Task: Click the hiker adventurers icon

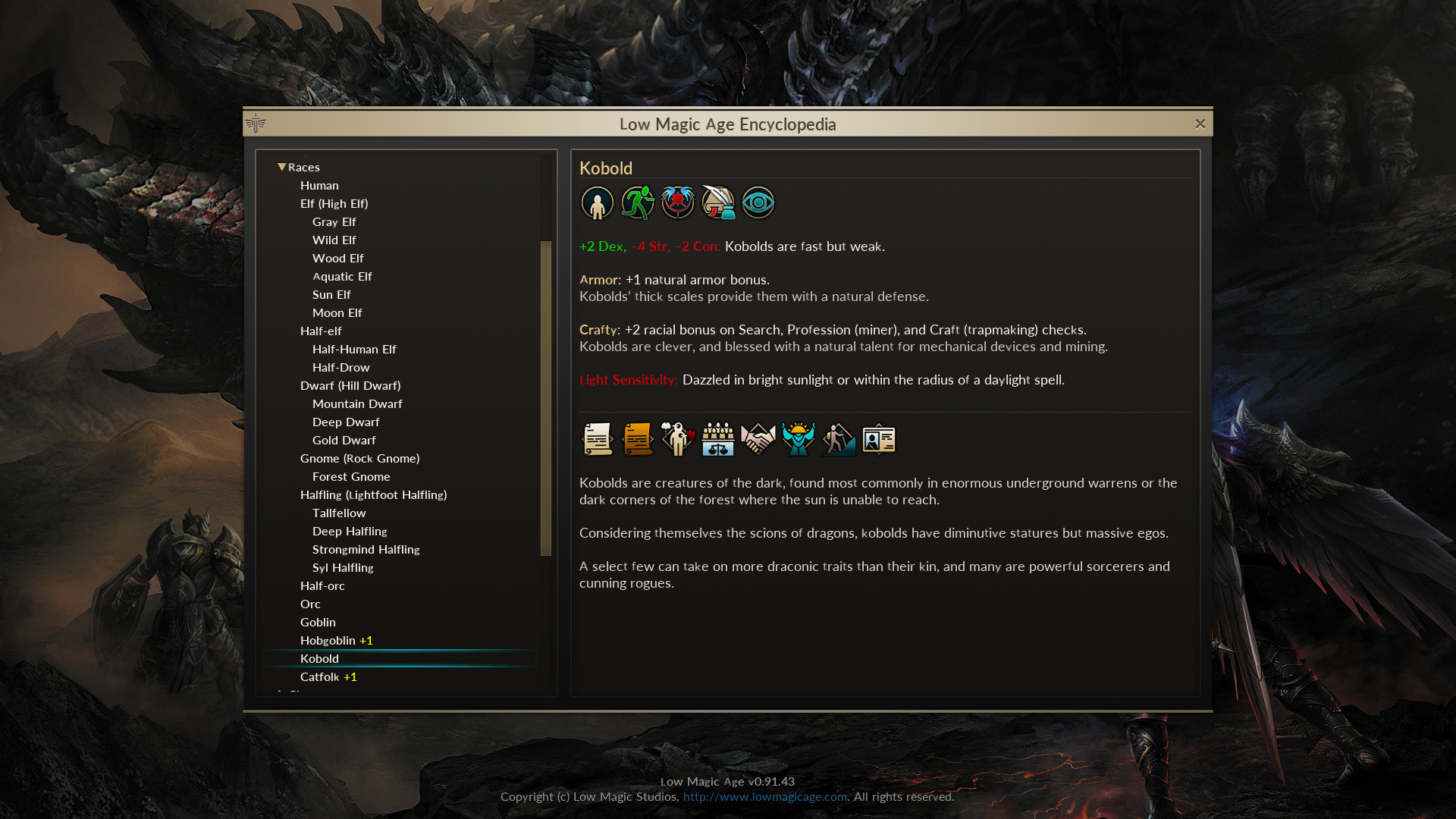Action: (x=839, y=439)
